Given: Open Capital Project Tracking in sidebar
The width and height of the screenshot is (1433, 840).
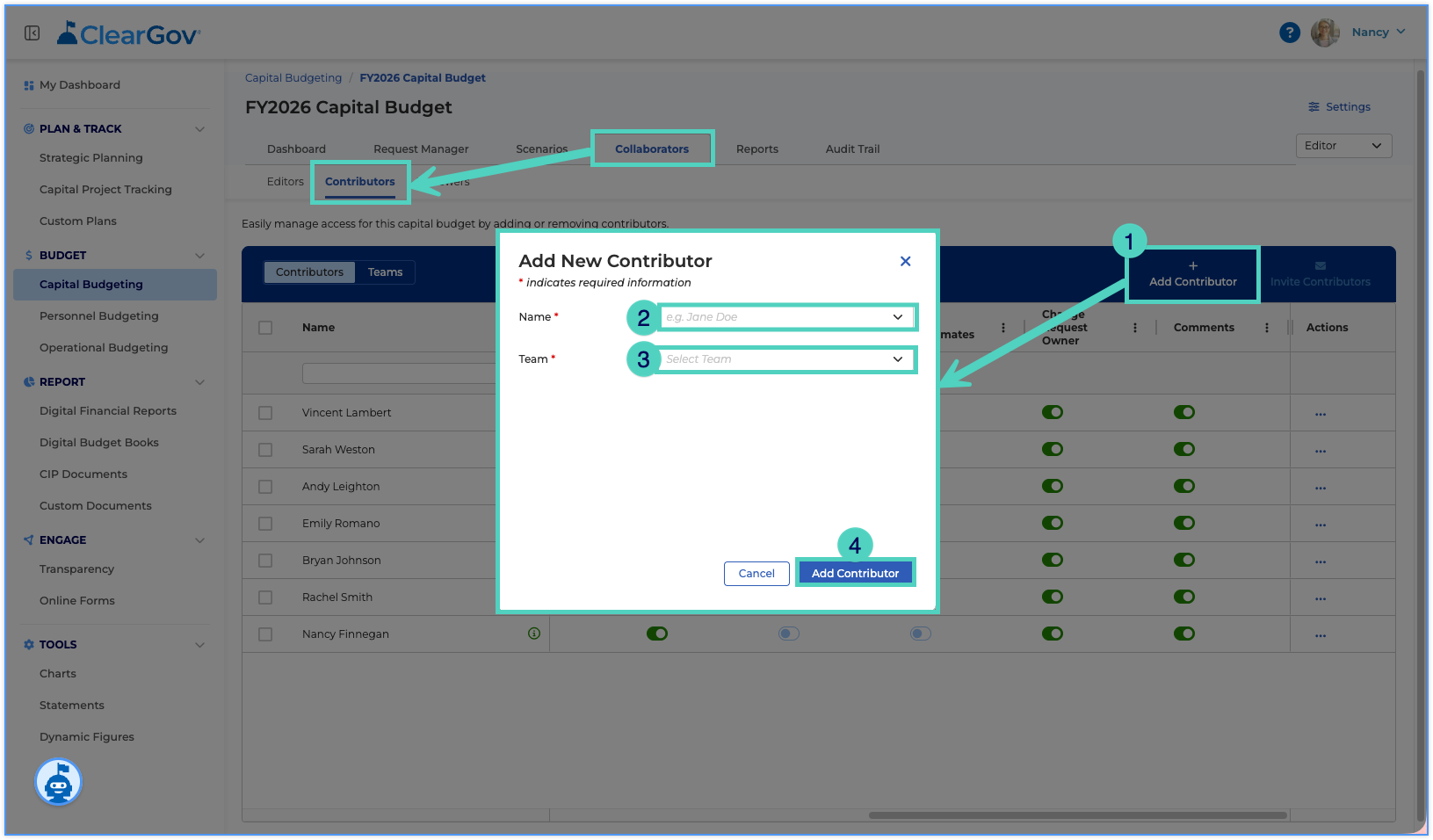Looking at the screenshot, I should click(x=105, y=190).
